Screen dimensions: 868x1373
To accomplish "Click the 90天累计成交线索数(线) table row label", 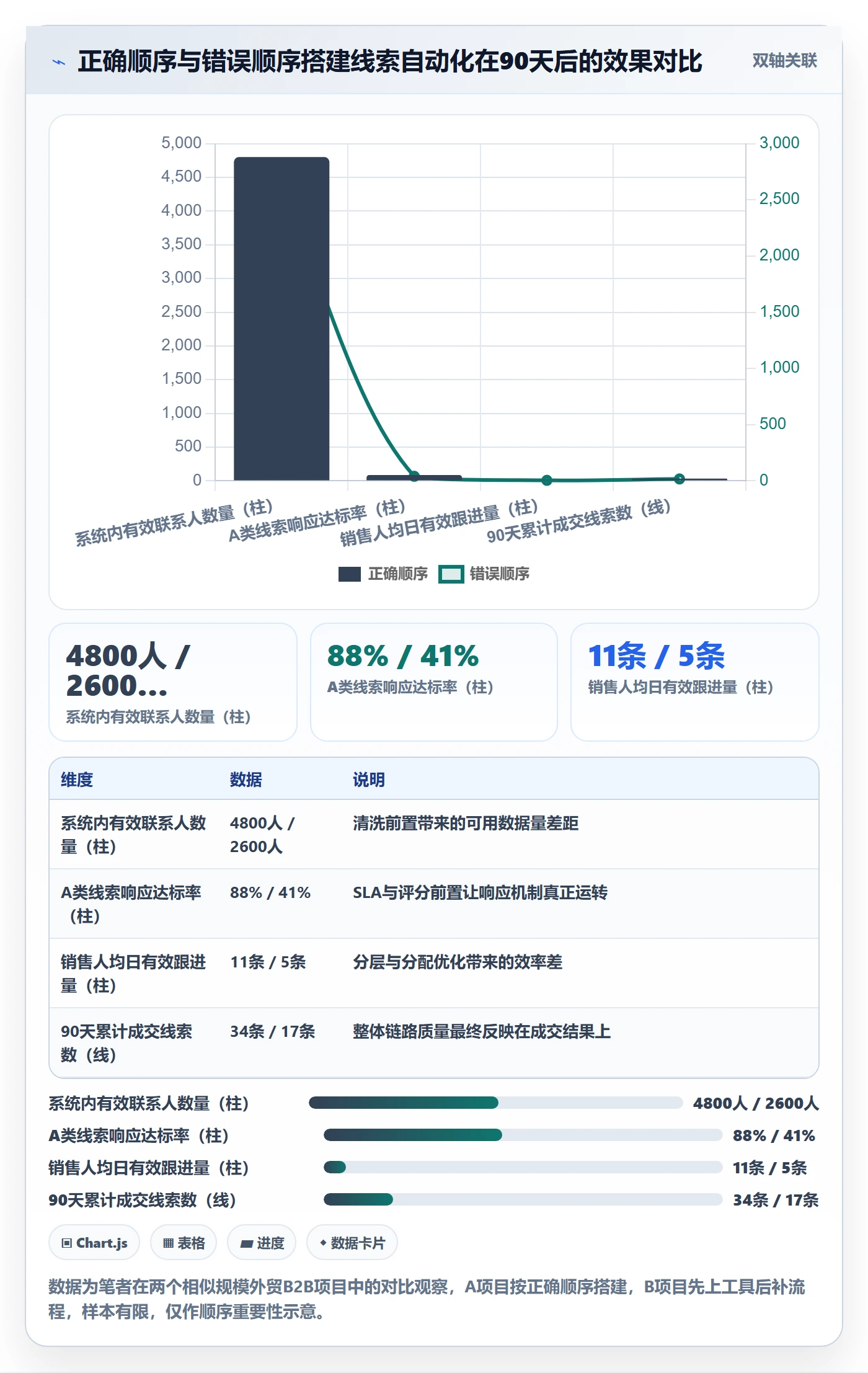I will pos(126,1043).
